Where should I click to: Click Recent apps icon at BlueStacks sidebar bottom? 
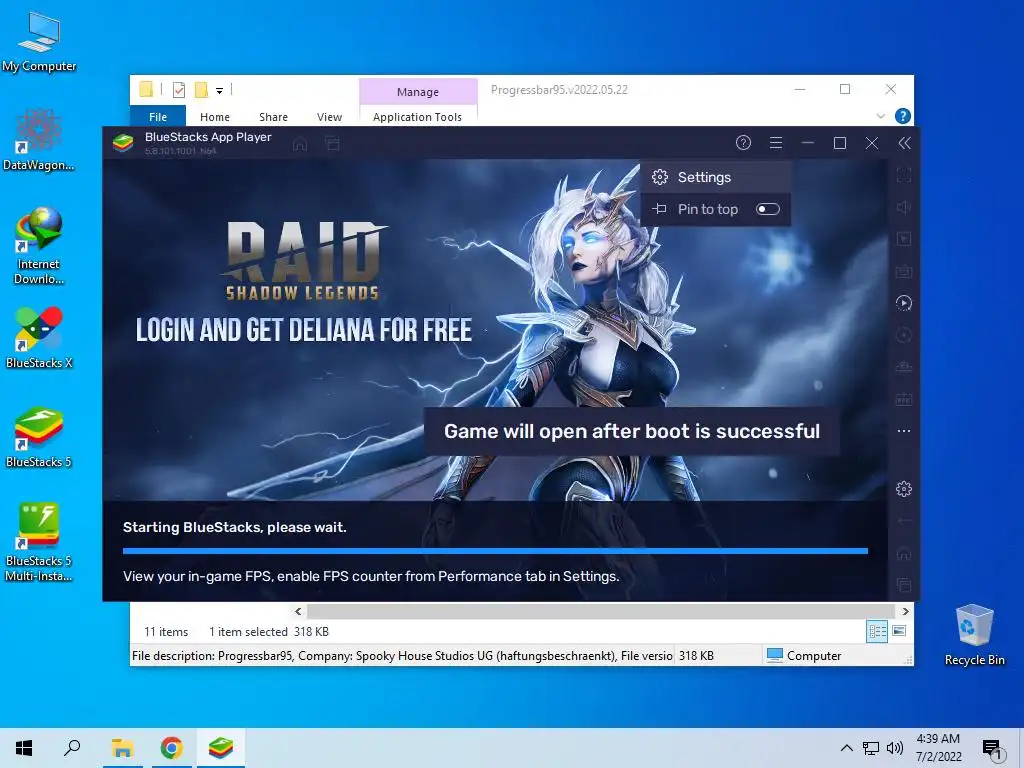(x=904, y=584)
